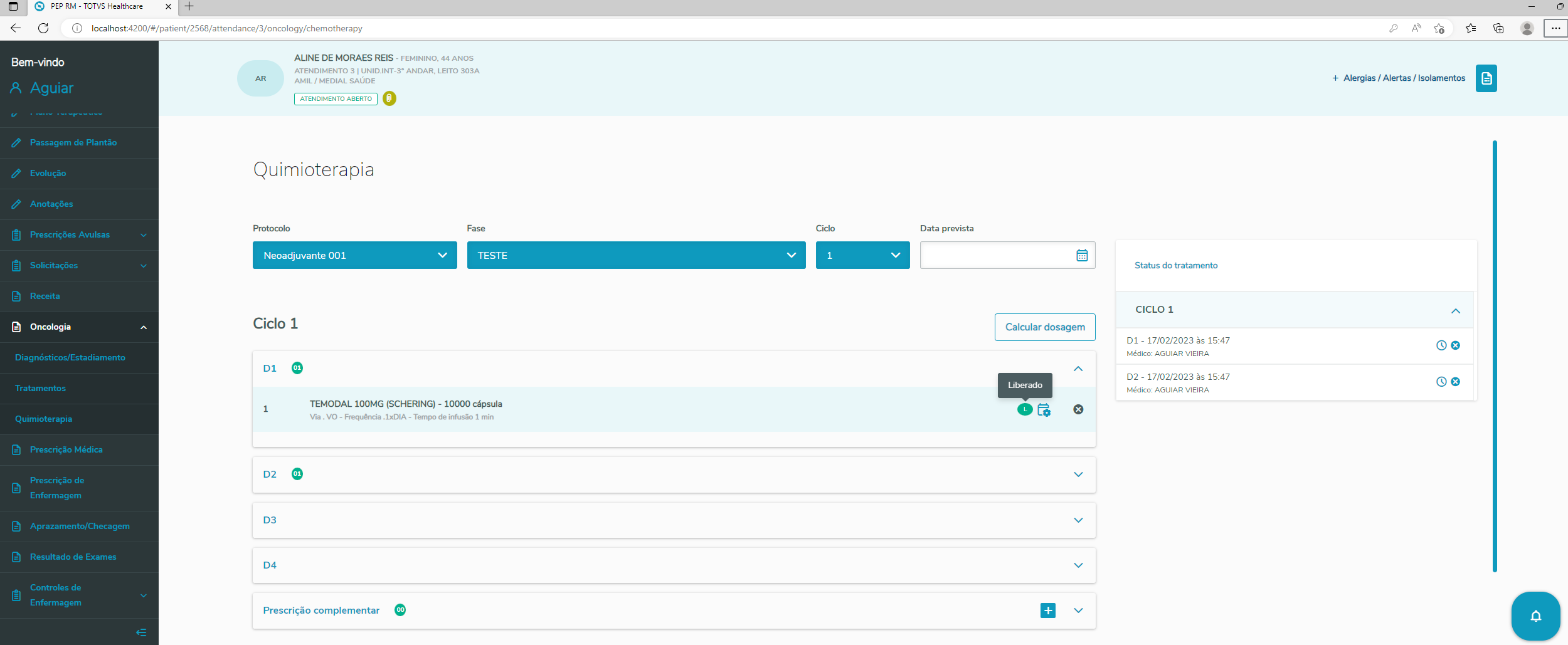Click the ATENDIMENTO ABERTO status badge

[x=336, y=99]
